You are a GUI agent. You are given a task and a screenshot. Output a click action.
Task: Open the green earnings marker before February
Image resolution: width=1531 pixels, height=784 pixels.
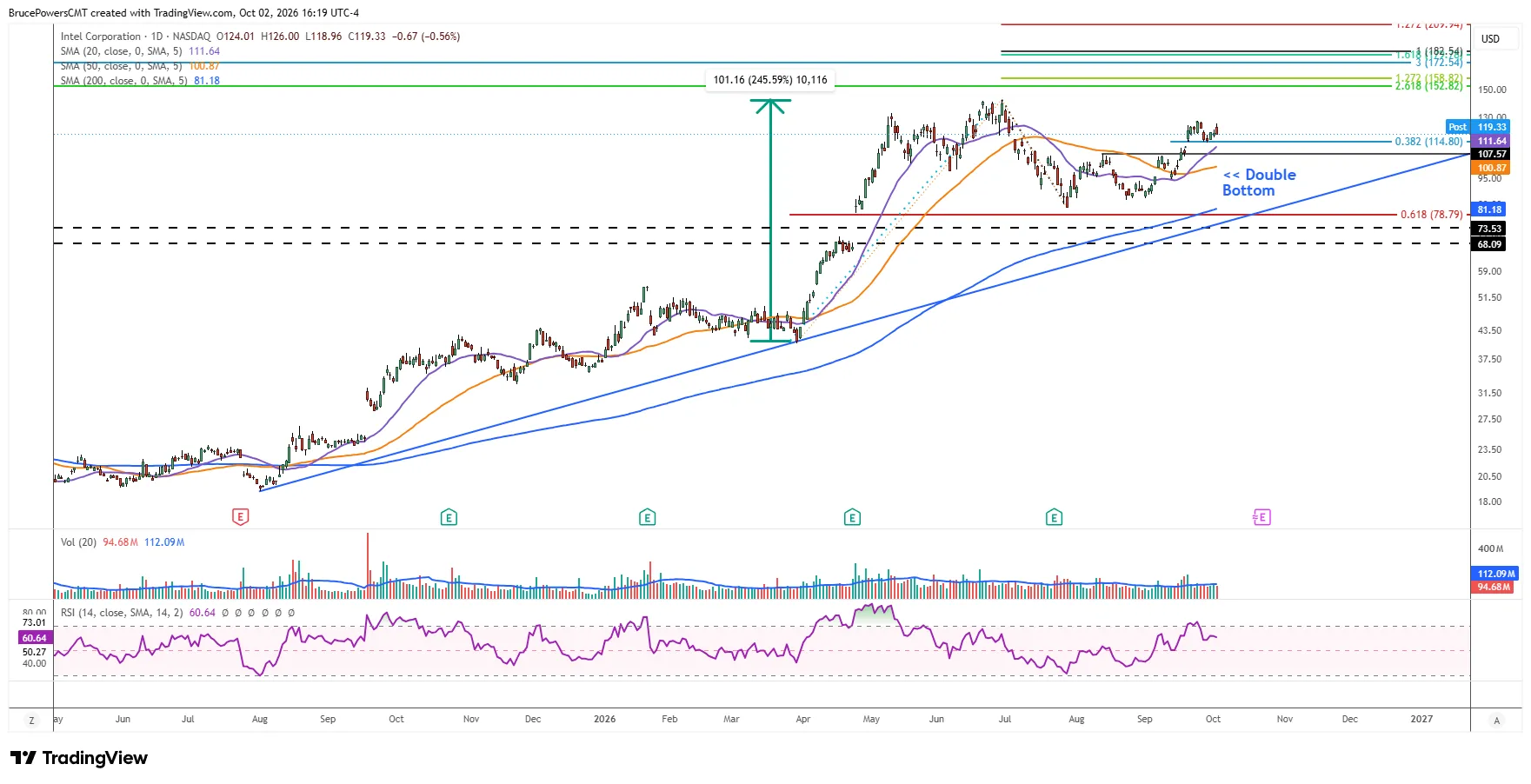tap(647, 517)
